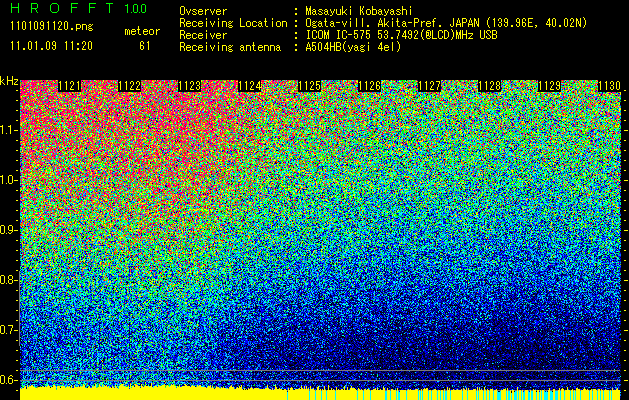Click the ICOM IC-575 53.7492 MHz USB text
Image resolution: width=629 pixels, height=400 pixels.
401,35
